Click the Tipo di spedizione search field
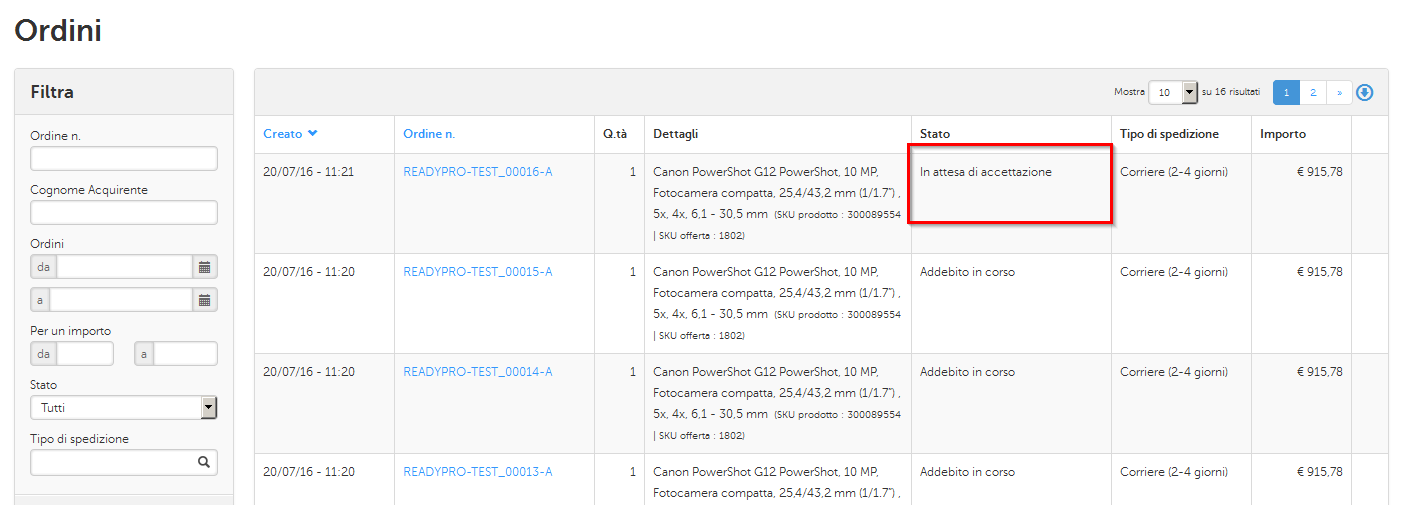This screenshot has height=505, width=1403. 112,462
